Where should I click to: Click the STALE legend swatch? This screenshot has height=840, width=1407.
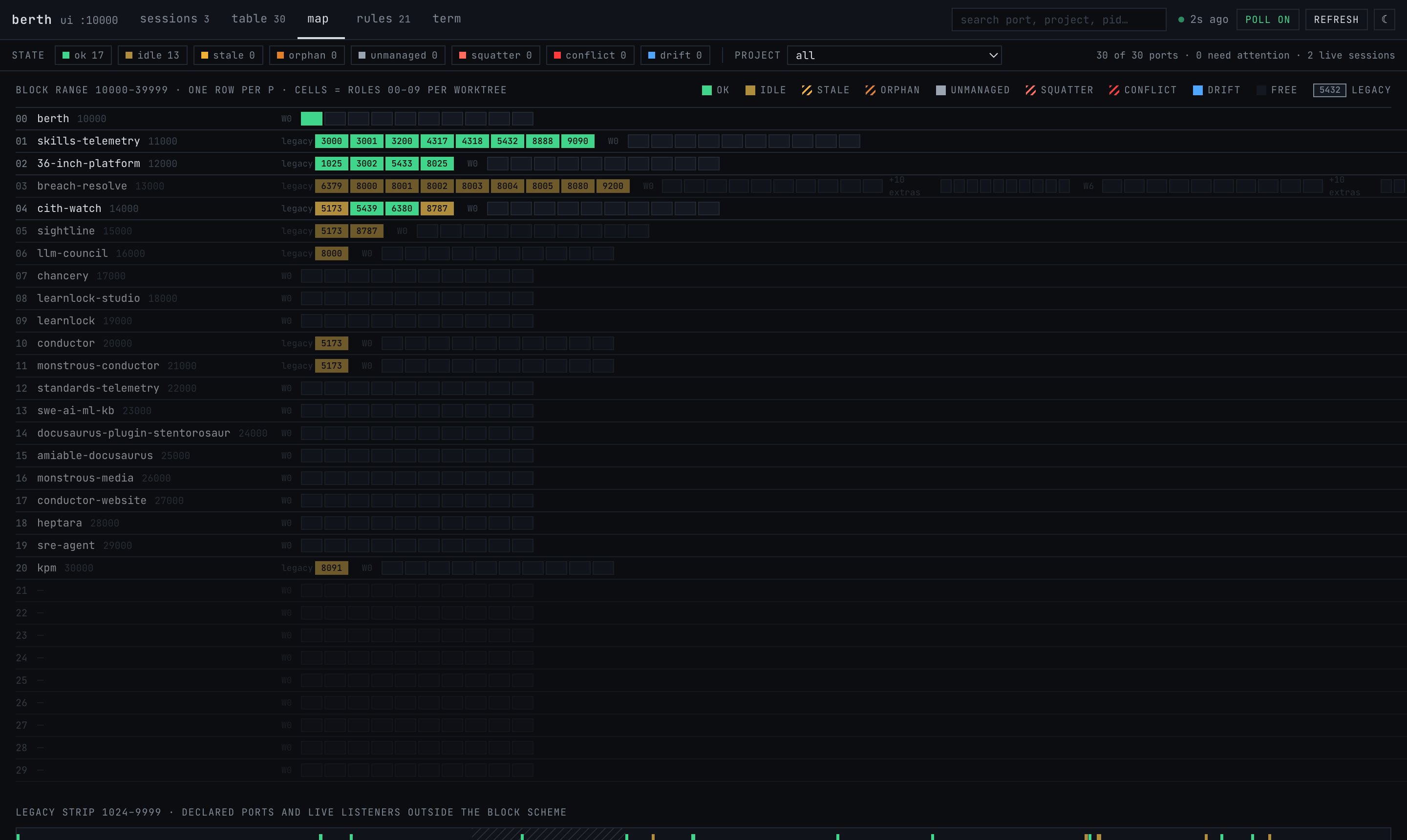806,90
